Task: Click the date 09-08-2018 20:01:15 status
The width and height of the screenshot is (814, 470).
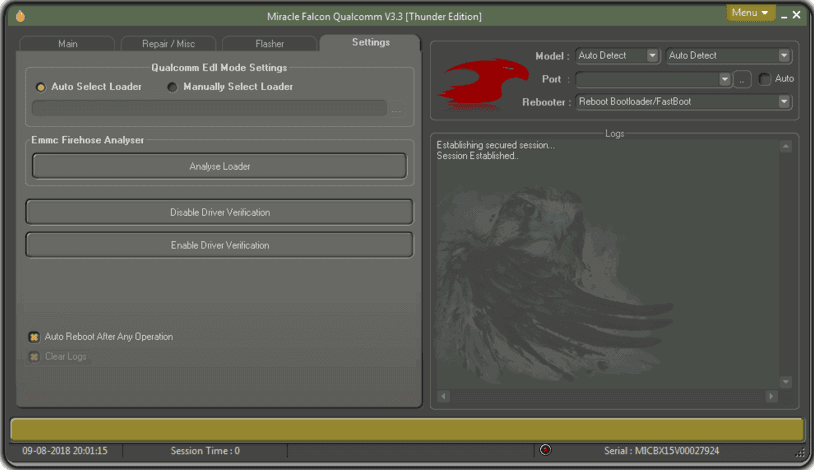Action: pos(65,451)
